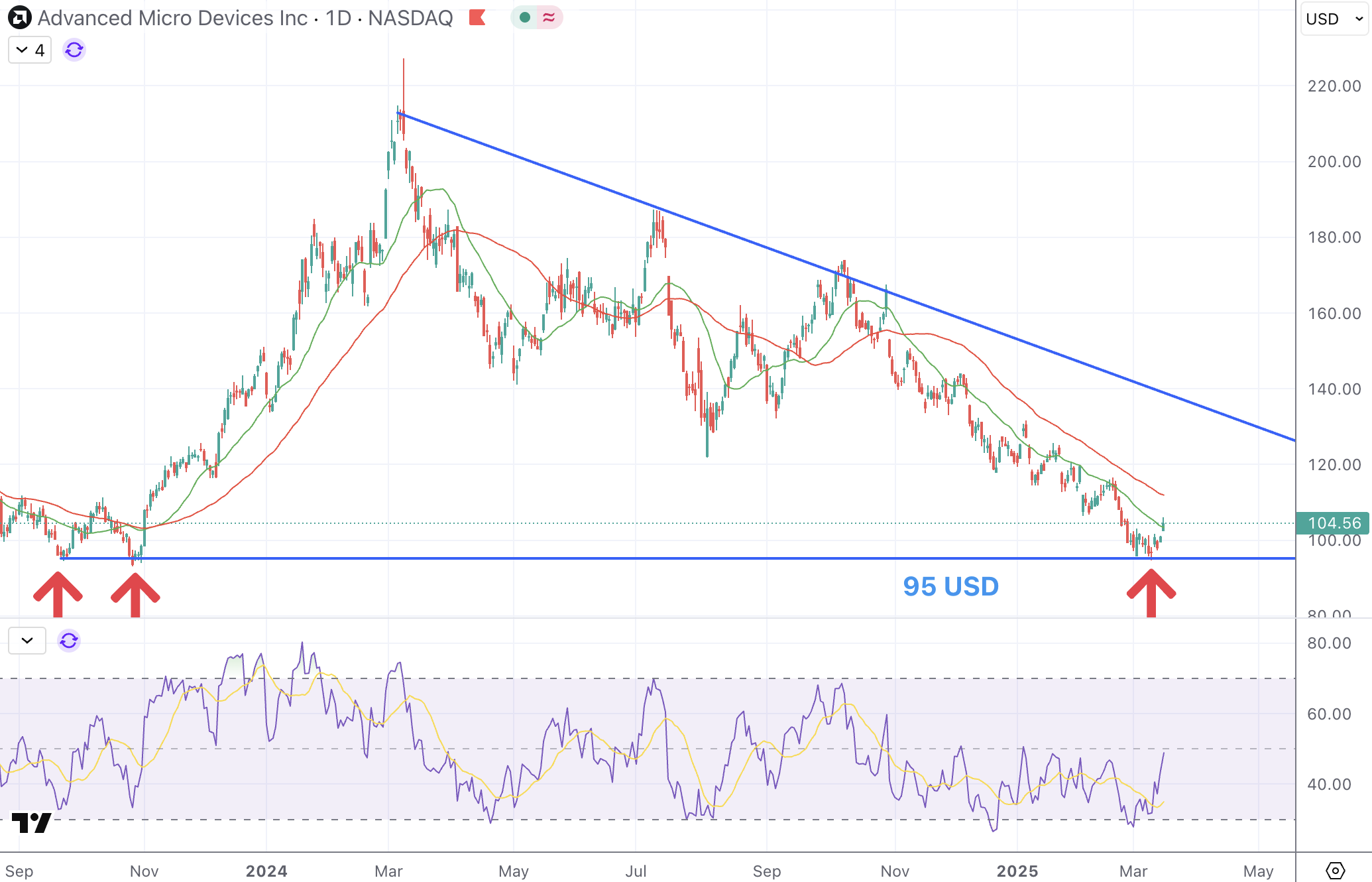1372x882 pixels.
Task: Click the Nov label near 2023 on time axis
Action: point(144,871)
